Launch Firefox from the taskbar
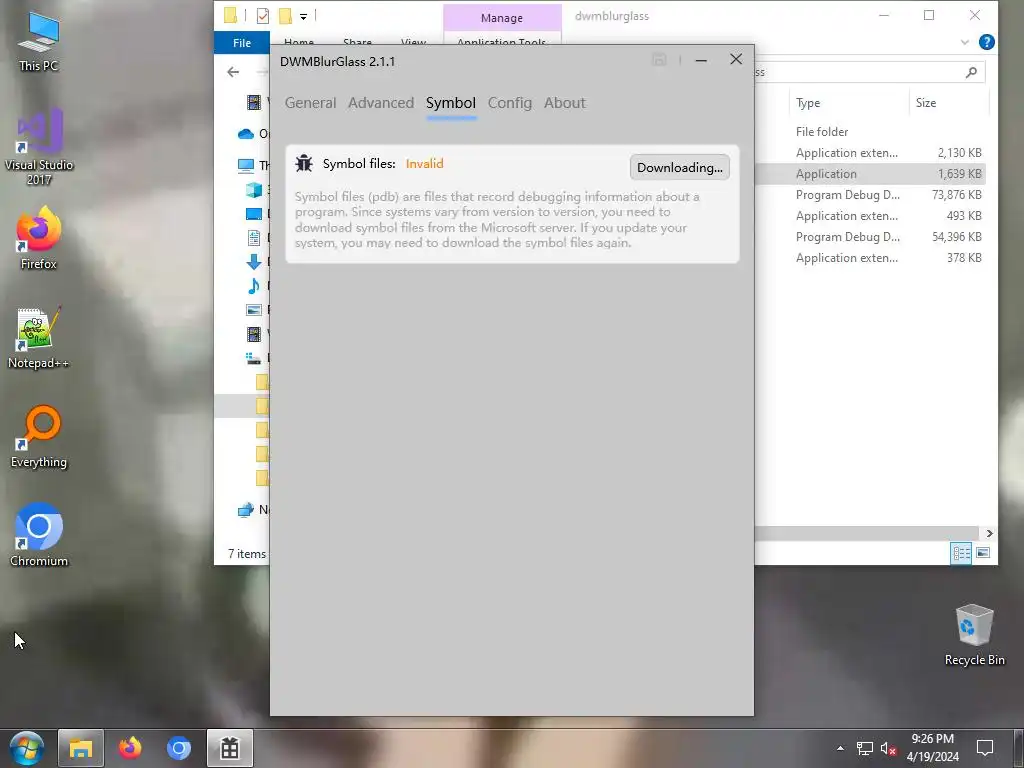This screenshot has width=1024, height=768. pyautogui.click(x=129, y=748)
